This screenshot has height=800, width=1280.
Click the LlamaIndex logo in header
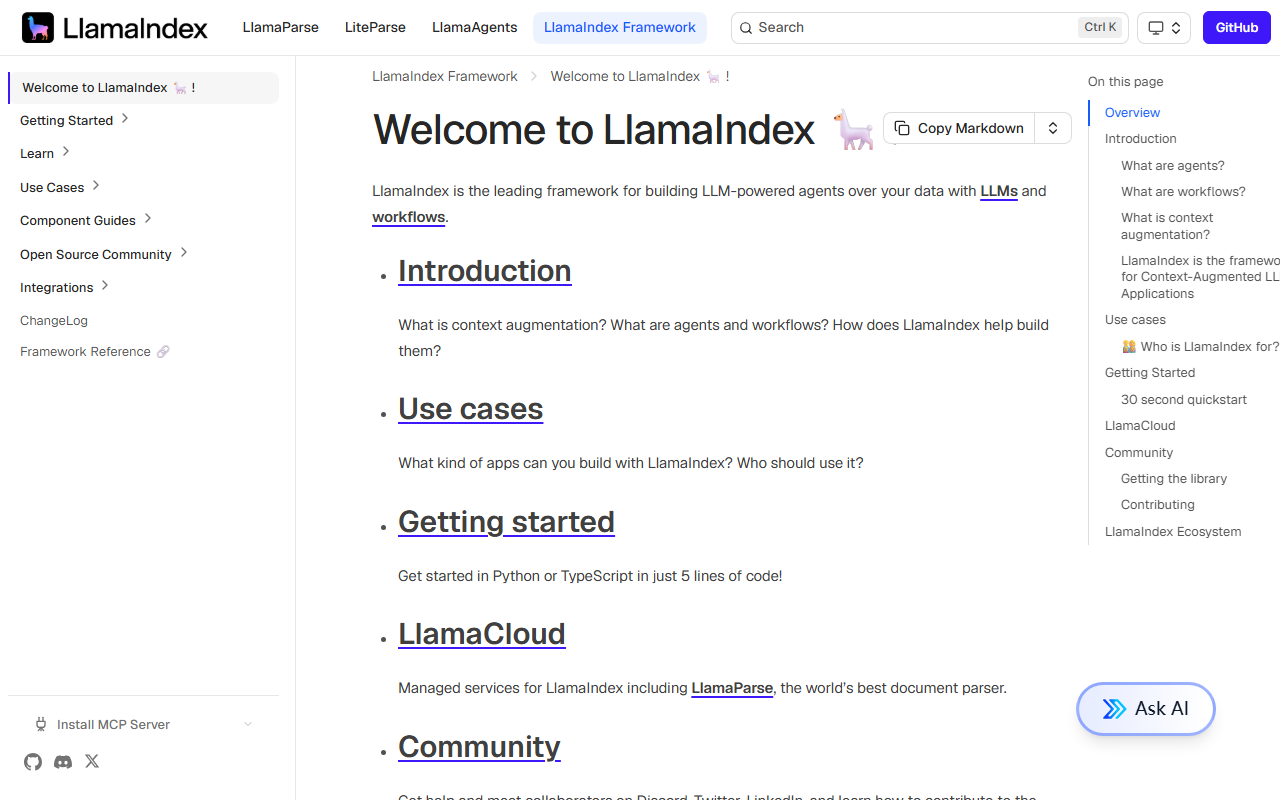(114, 28)
